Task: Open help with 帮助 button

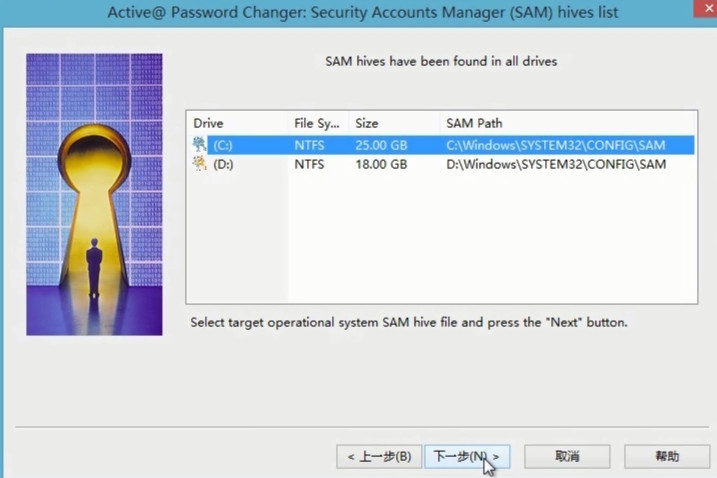Action: coord(667,456)
